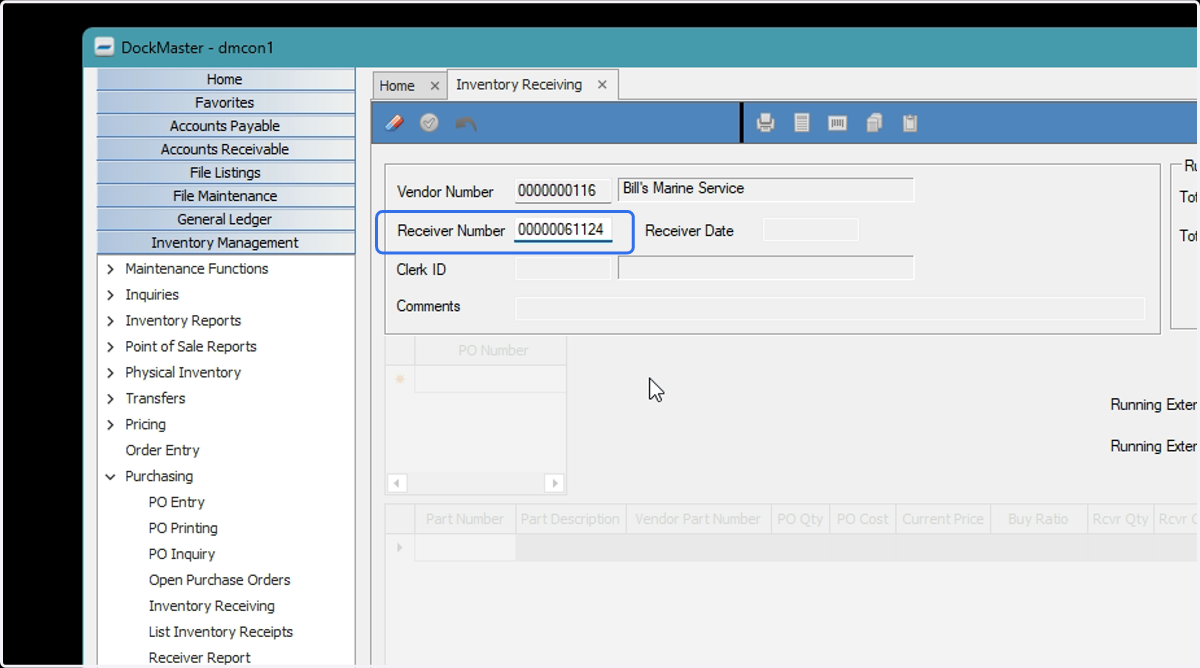Click the Vendor Part Number column header
This screenshot has width=1200, height=668.
tap(698, 520)
